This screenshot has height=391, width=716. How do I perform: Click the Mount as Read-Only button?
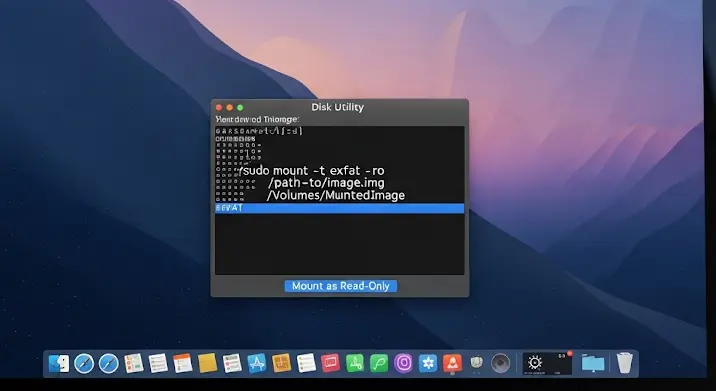click(341, 286)
